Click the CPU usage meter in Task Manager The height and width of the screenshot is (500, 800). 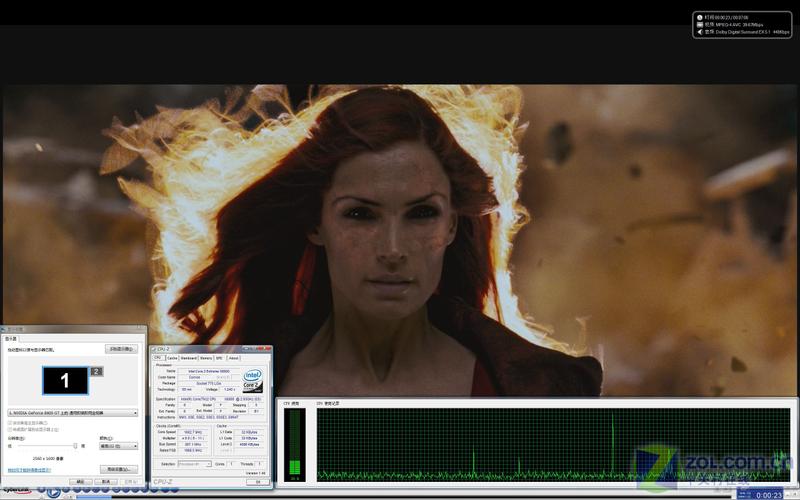(294, 444)
